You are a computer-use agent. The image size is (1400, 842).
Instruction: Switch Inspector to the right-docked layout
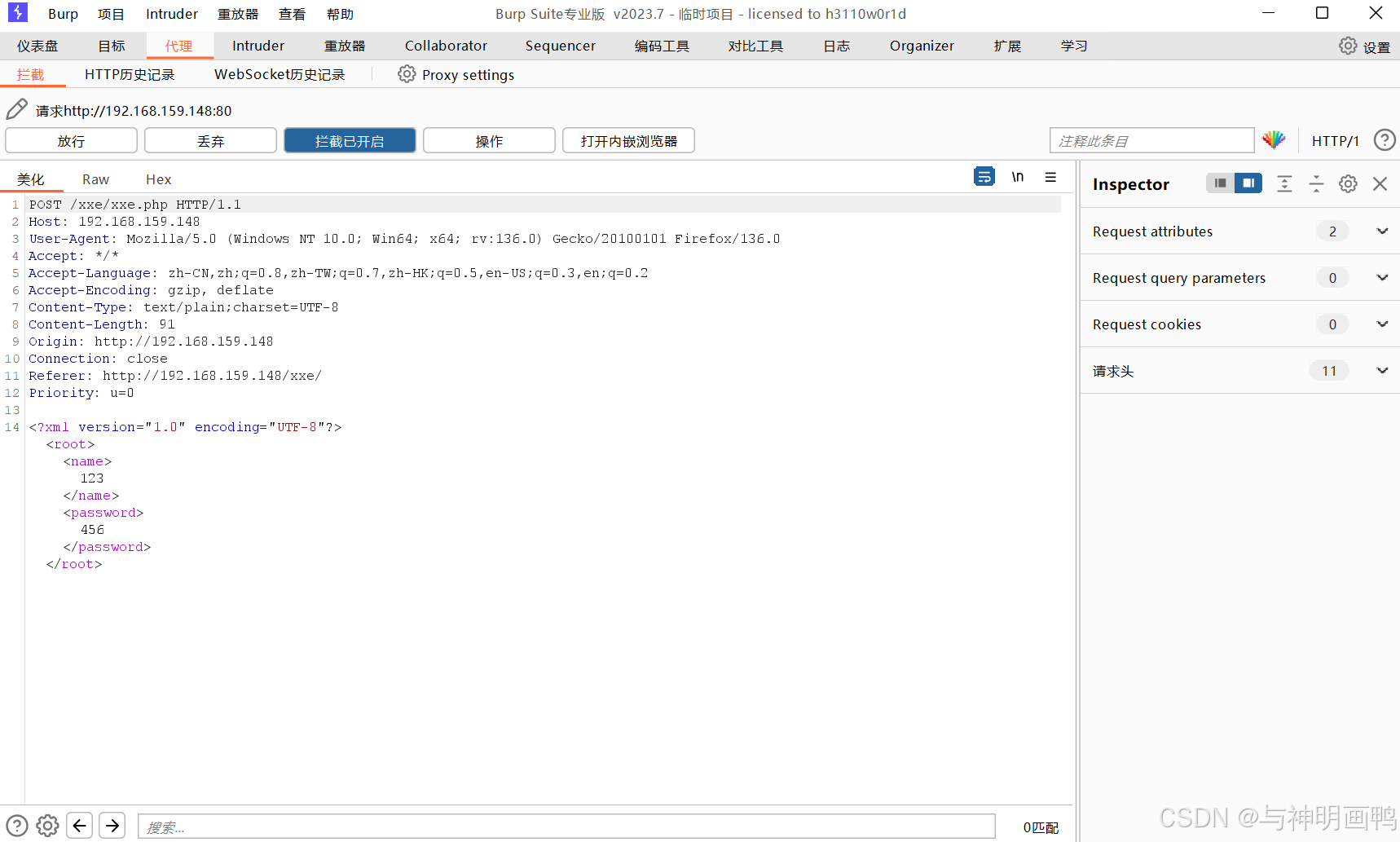tap(1248, 183)
